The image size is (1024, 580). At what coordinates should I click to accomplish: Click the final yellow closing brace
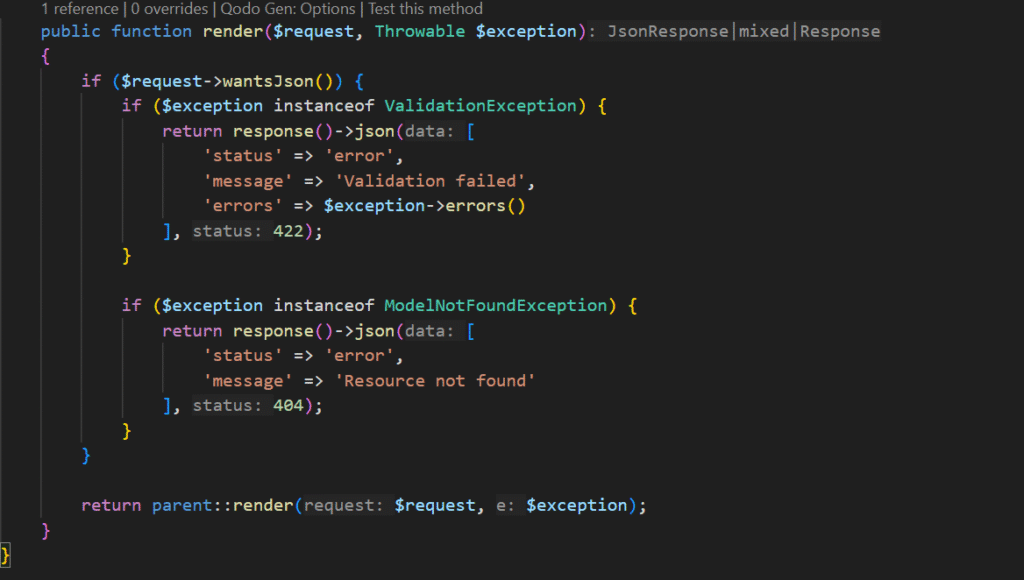click(6, 554)
